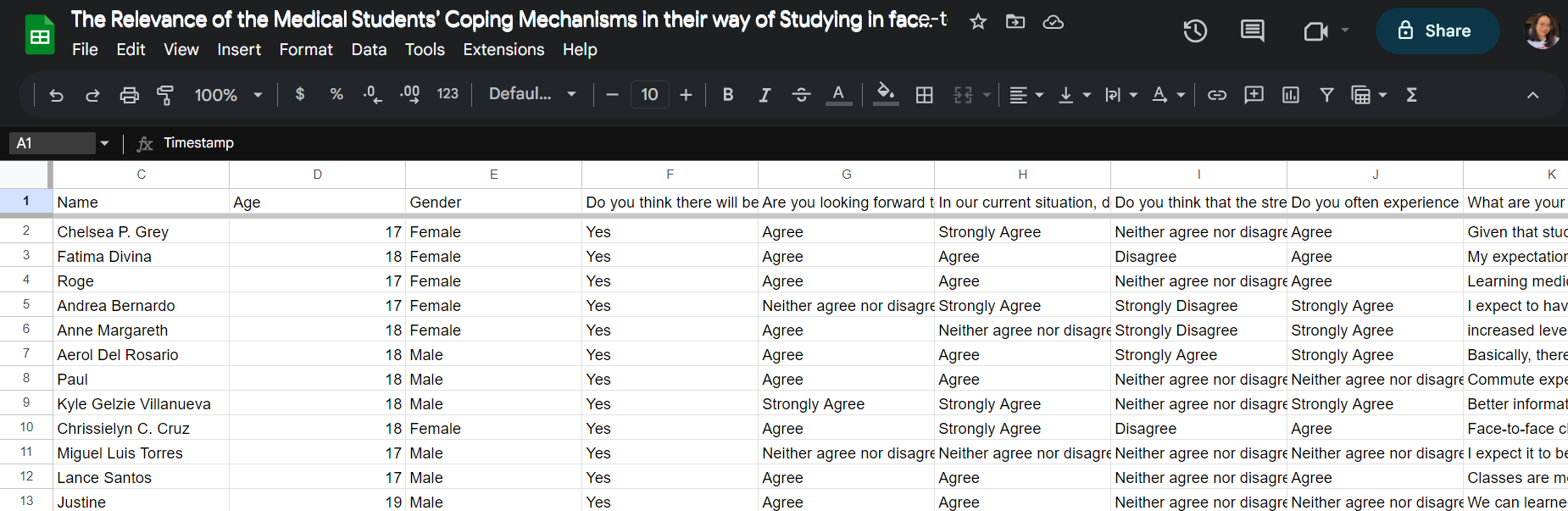Click the insert chart icon
Viewport: 1568px width, 511px height.
[x=1290, y=95]
